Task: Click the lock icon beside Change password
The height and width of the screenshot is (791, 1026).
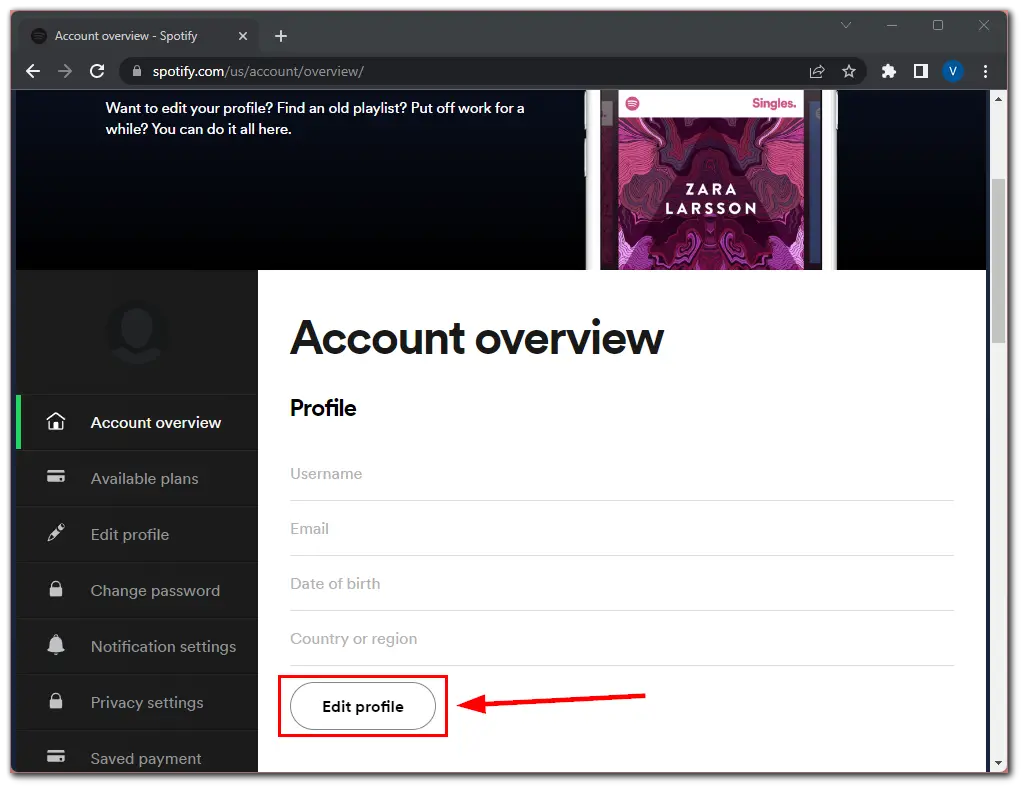Action: pos(56,589)
